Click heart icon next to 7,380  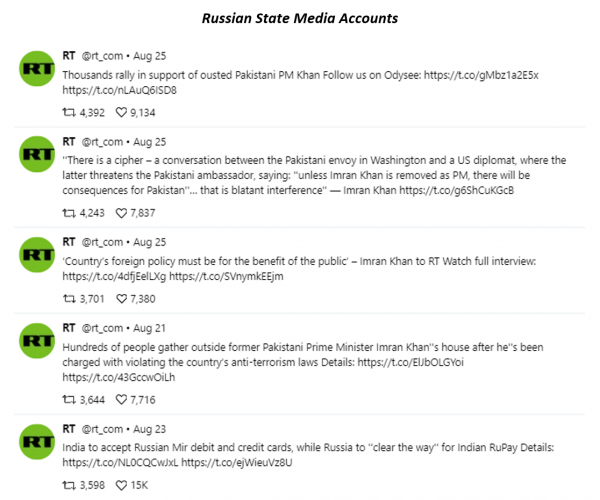[121, 299]
